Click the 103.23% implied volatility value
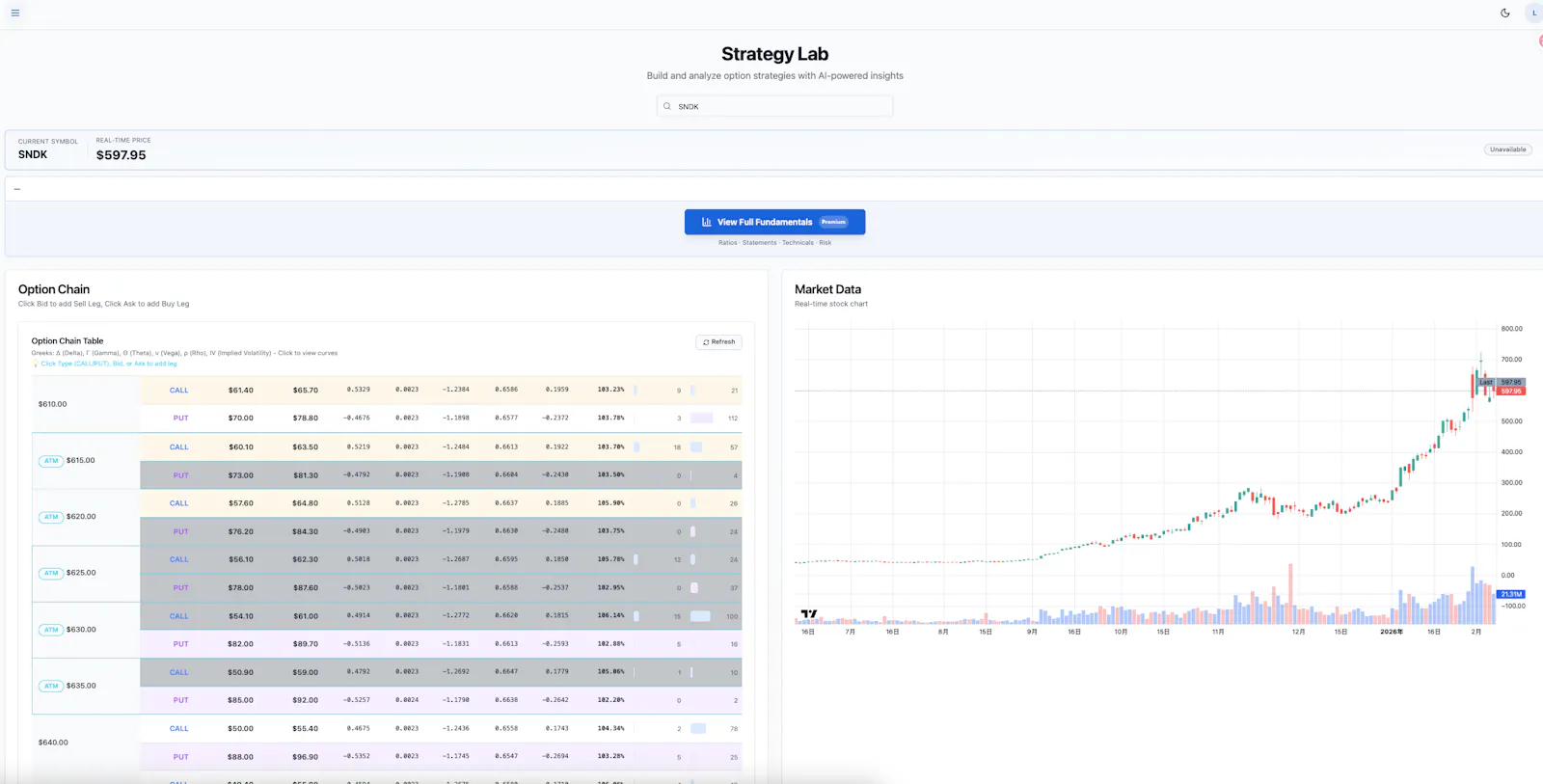The height and width of the screenshot is (784, 1543). 610,390
